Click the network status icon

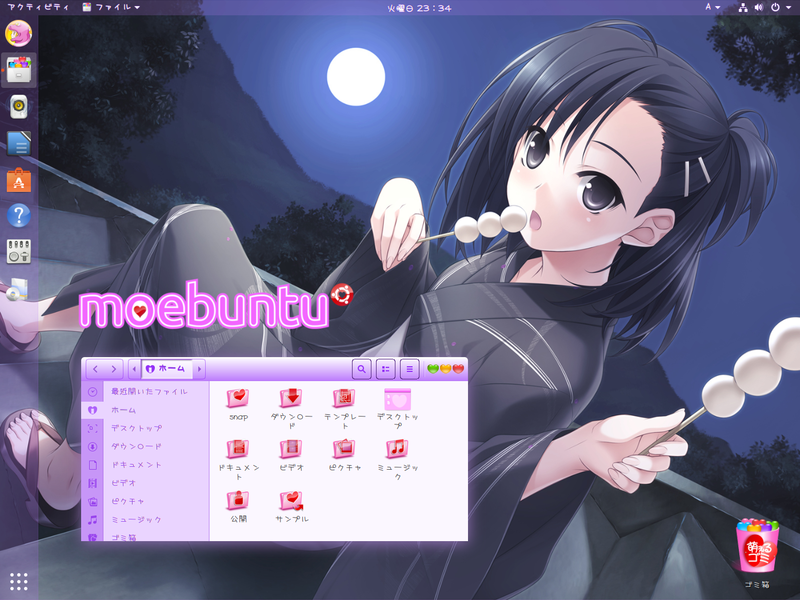[x=743, y=7]
